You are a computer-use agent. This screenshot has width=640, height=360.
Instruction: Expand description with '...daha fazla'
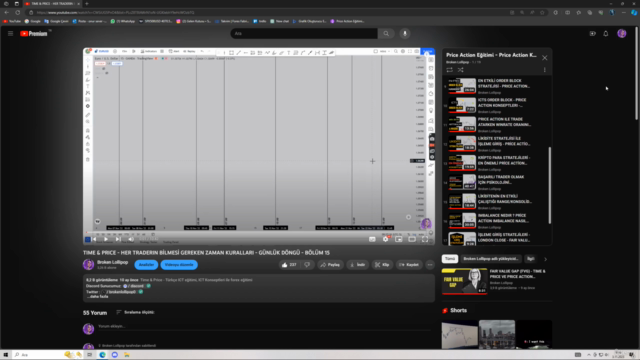click(98, 297)
